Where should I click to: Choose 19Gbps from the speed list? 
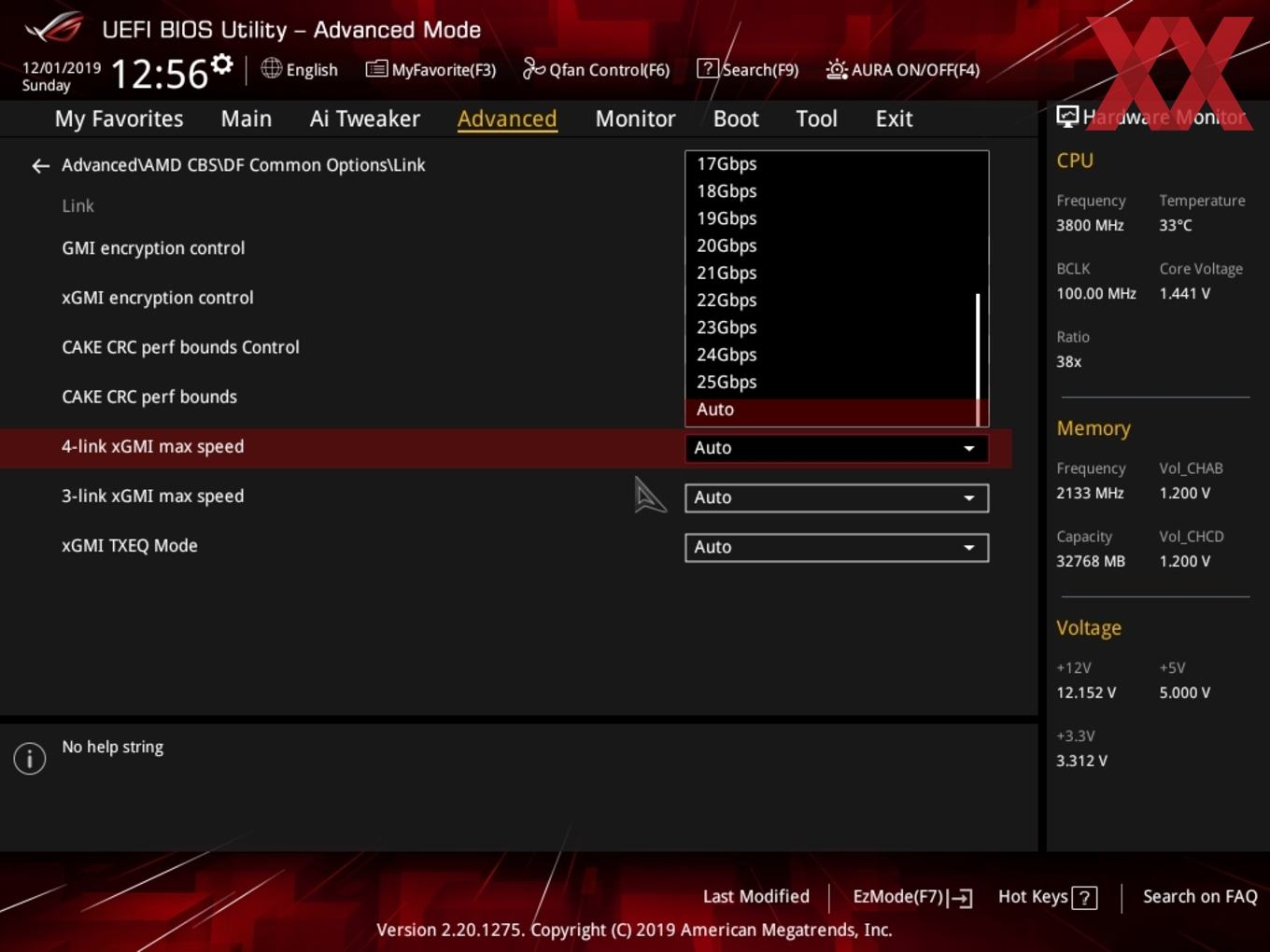(830, 218)
